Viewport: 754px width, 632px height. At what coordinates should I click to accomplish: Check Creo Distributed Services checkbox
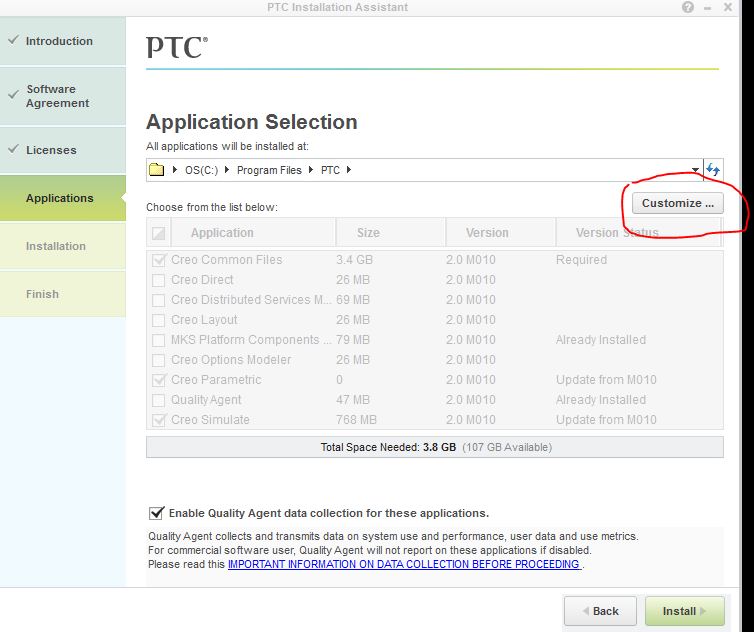pyautogui.click(x=158, y=300)
